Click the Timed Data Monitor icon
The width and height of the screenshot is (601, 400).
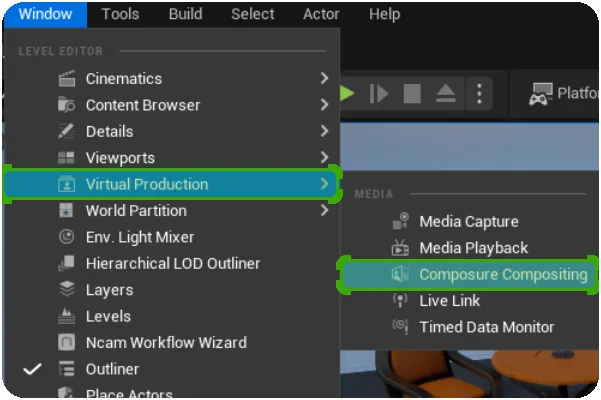[400, 327]
